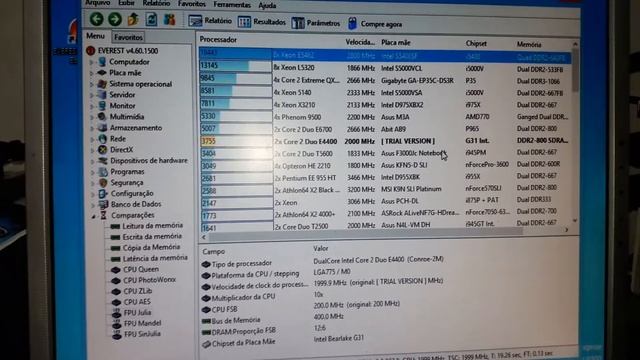Click the Multimídia icon in tree
This screenshot has width=640, height=360.
click(102, 117)
